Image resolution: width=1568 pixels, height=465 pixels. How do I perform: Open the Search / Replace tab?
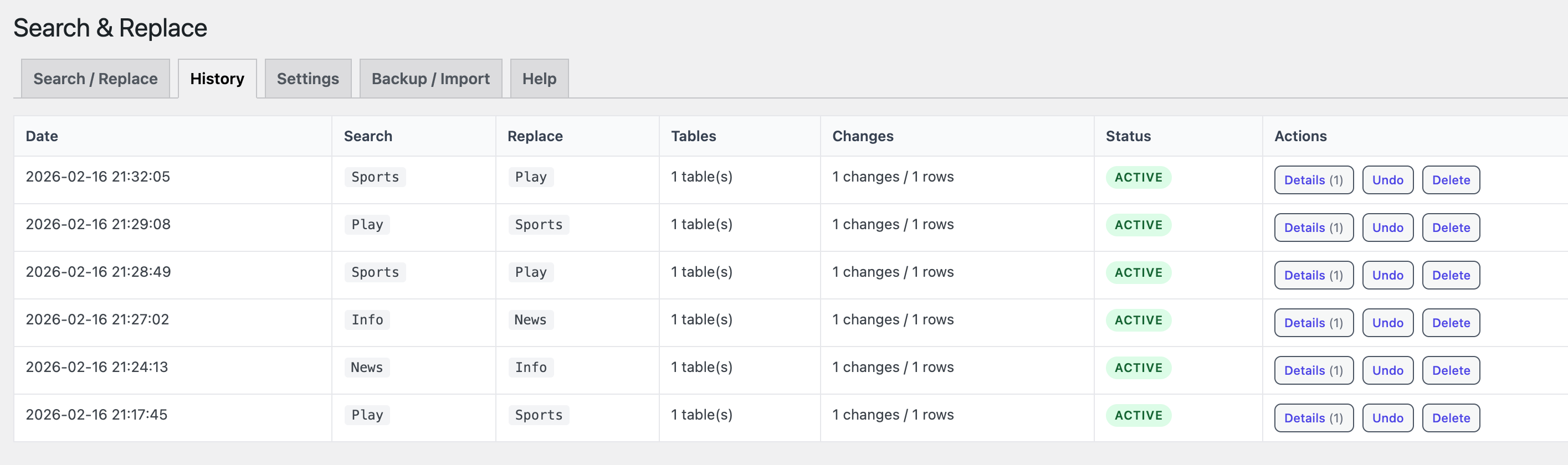[95, 79]
